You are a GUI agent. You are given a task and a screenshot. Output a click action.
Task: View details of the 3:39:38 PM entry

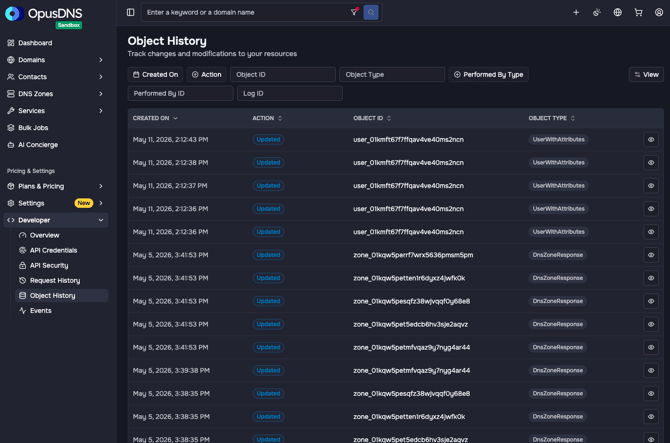651,370
